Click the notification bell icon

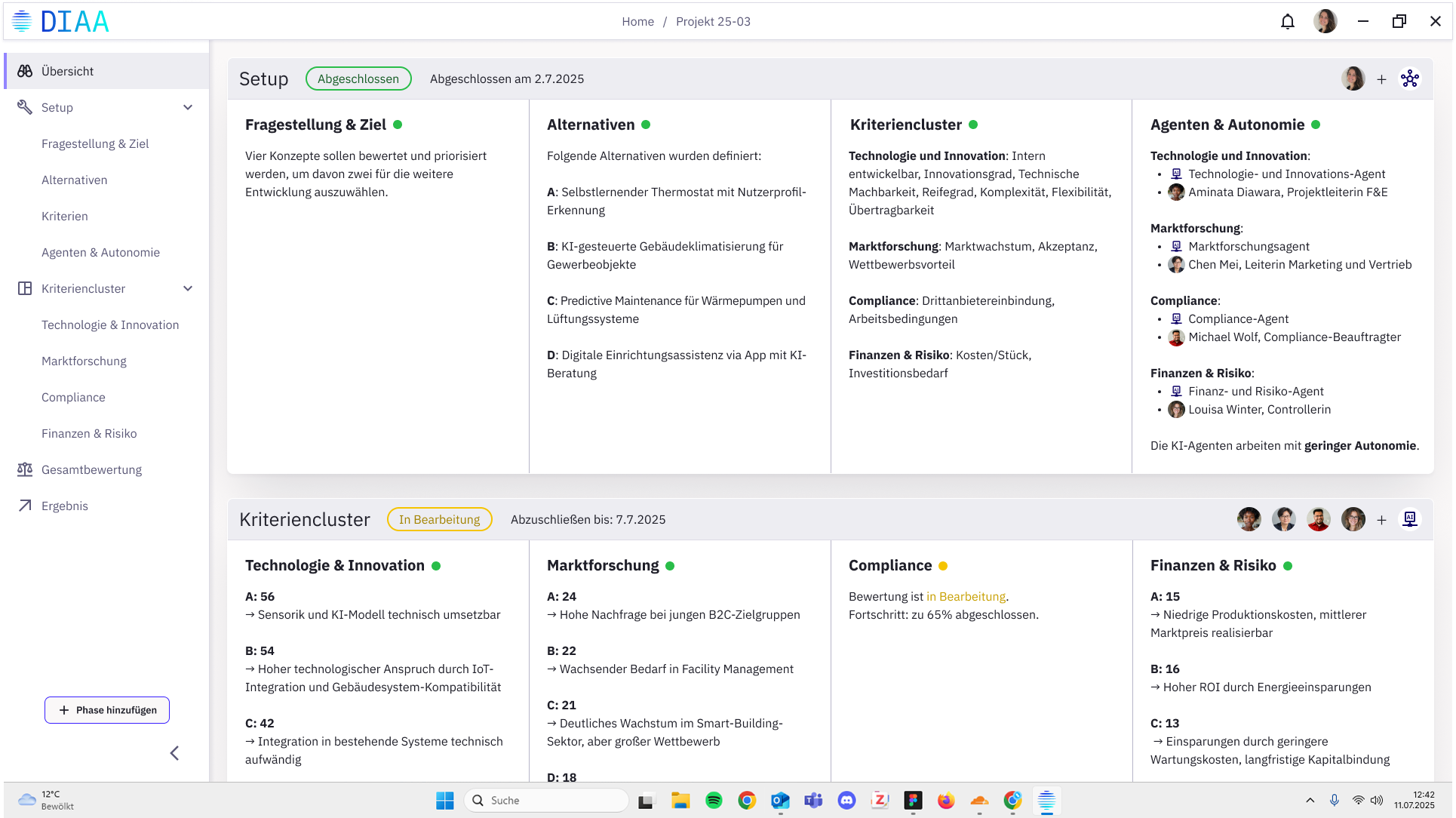[x=1287, y=21]
